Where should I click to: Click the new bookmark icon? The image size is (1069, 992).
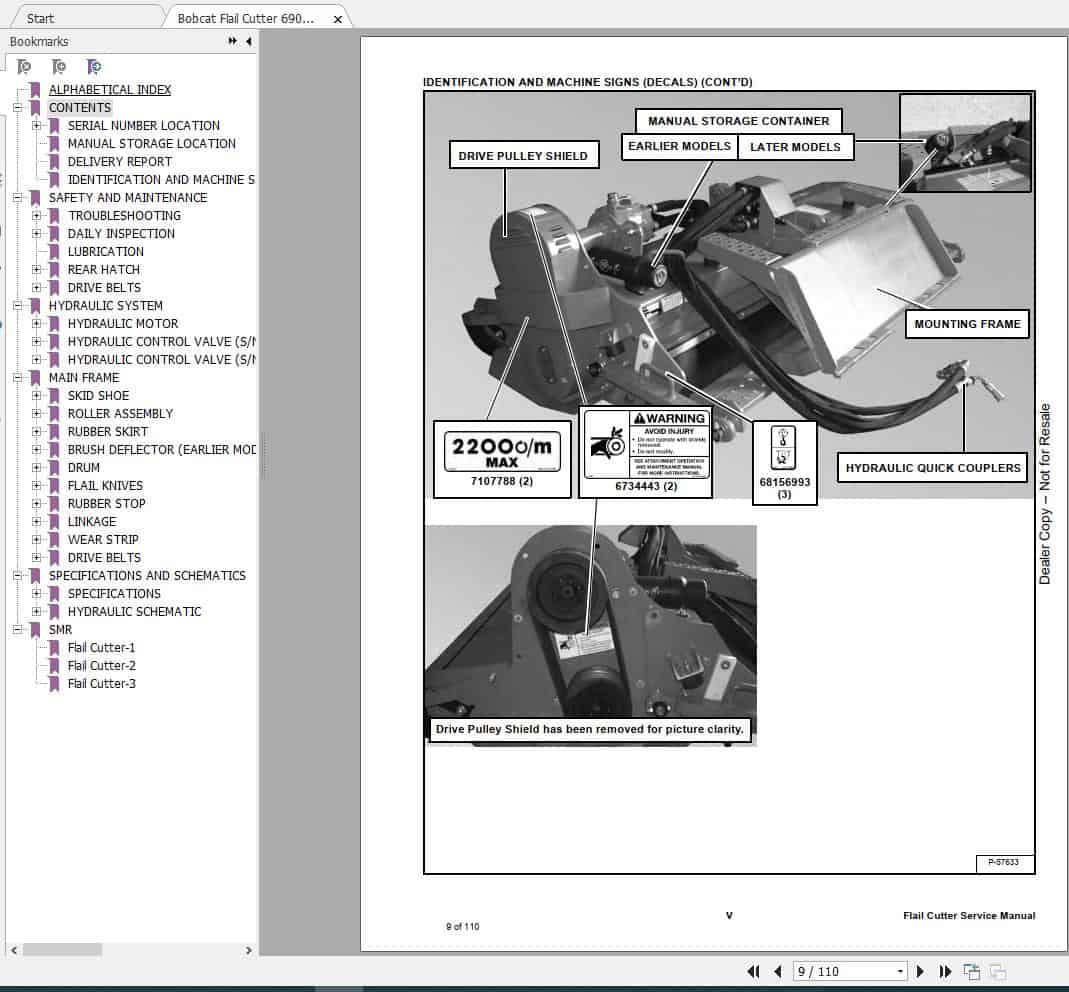(59, 67)
